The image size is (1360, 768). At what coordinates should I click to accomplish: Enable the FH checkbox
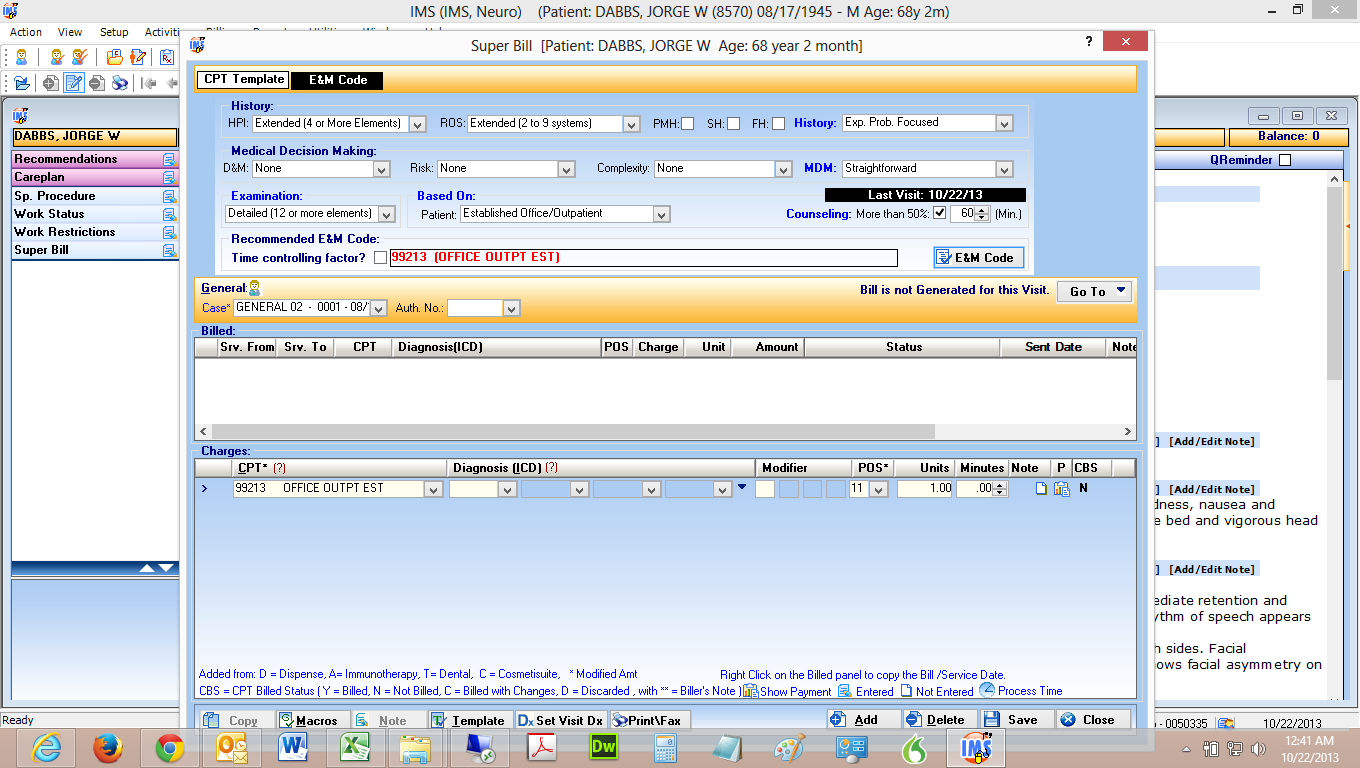778,122
